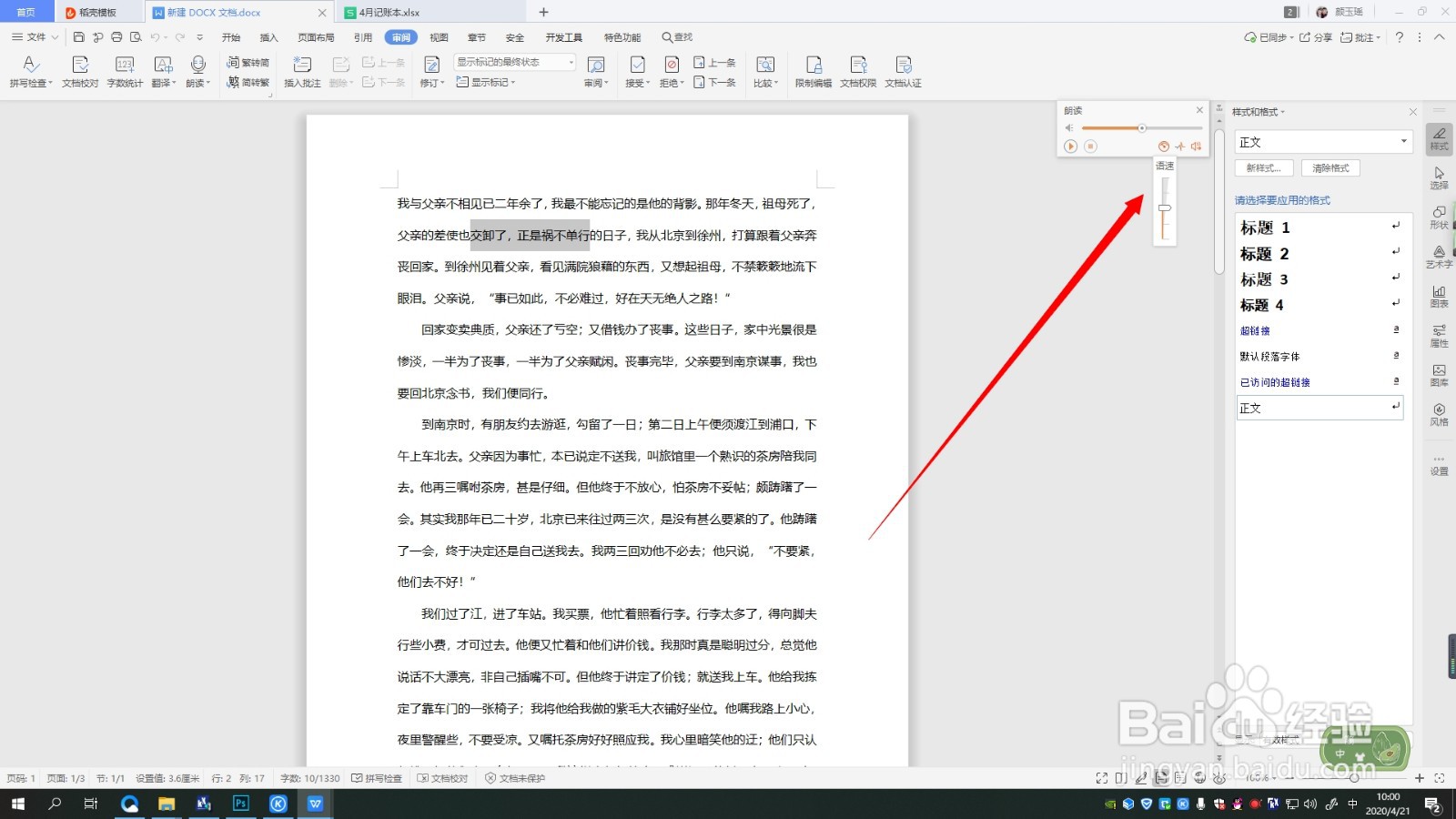Toggle 显示标记 show markup
This screenshot has height=819, width=1456.
click(x=487, y=82)
